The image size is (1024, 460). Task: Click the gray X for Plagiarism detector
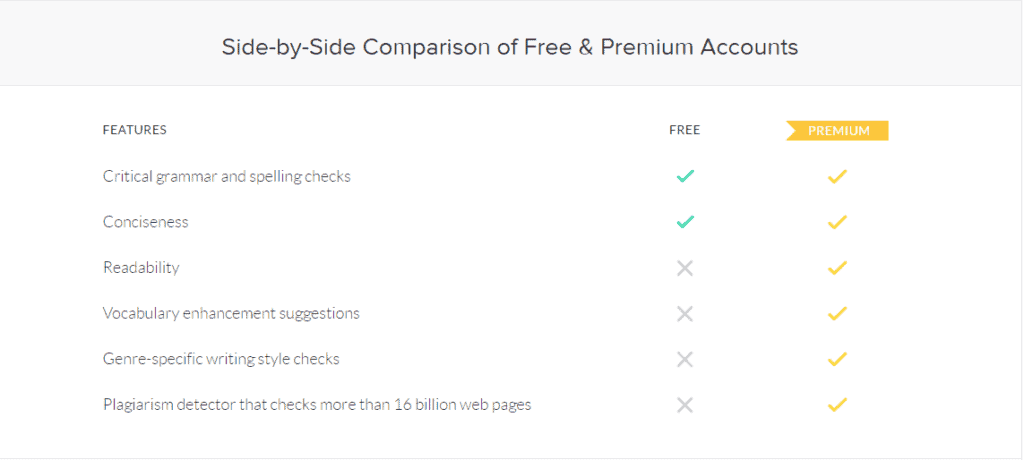[x=685, y=405]
